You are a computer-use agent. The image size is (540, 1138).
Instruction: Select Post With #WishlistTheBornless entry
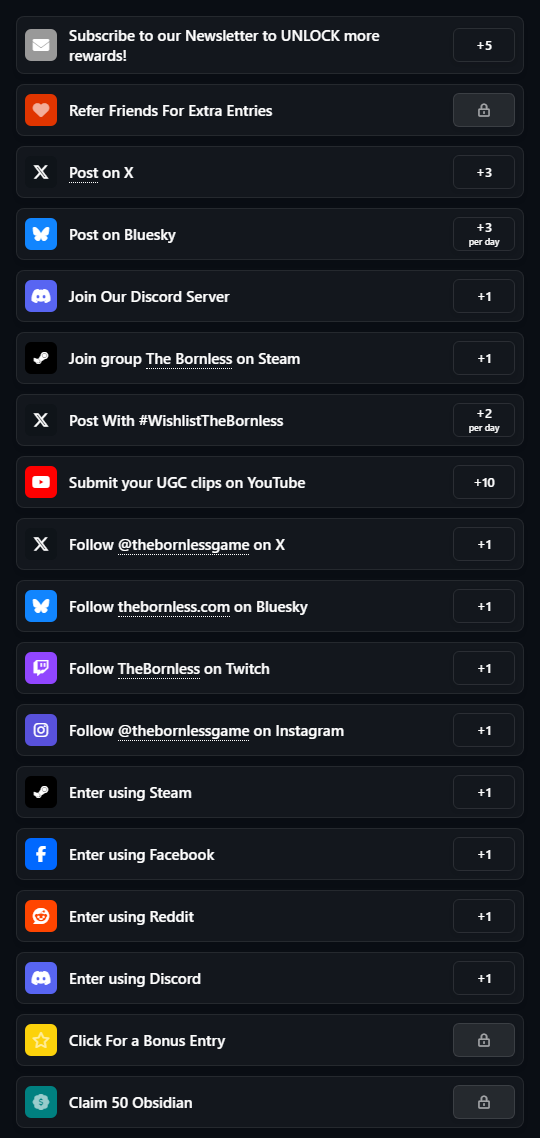coord(270,420)
